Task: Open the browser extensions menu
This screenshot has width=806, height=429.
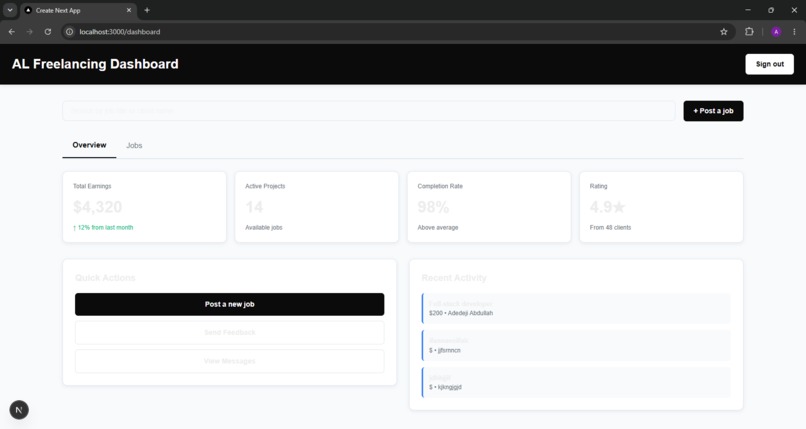Action: [749, 32]
